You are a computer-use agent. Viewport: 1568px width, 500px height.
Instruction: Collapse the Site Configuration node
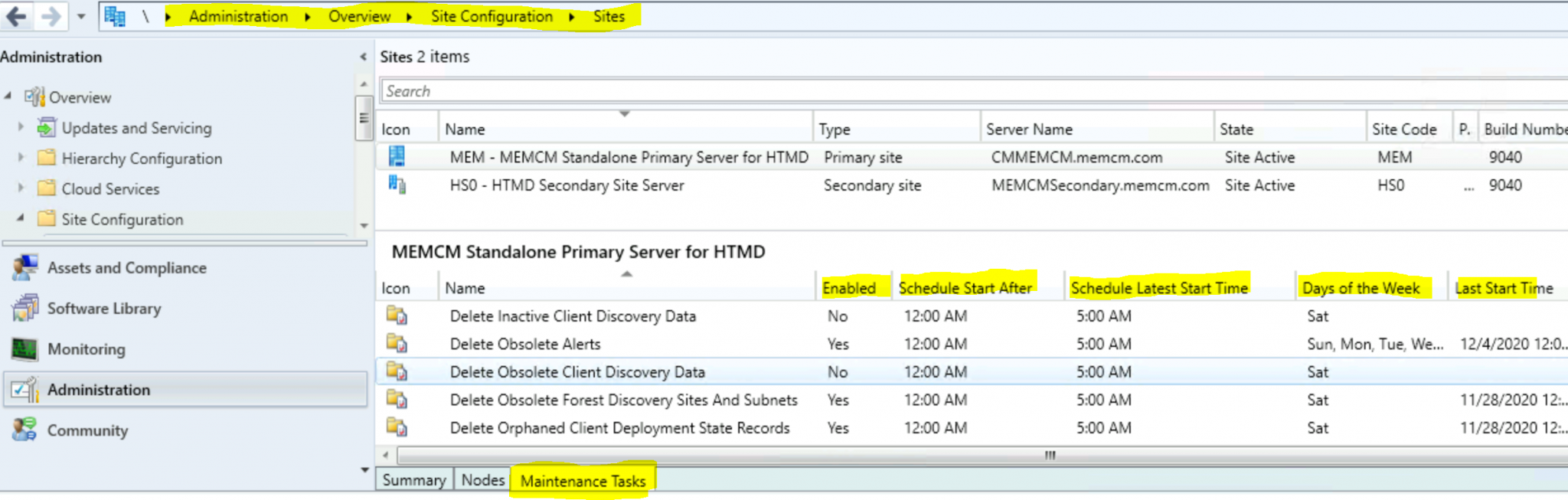(x=21, y=218)
